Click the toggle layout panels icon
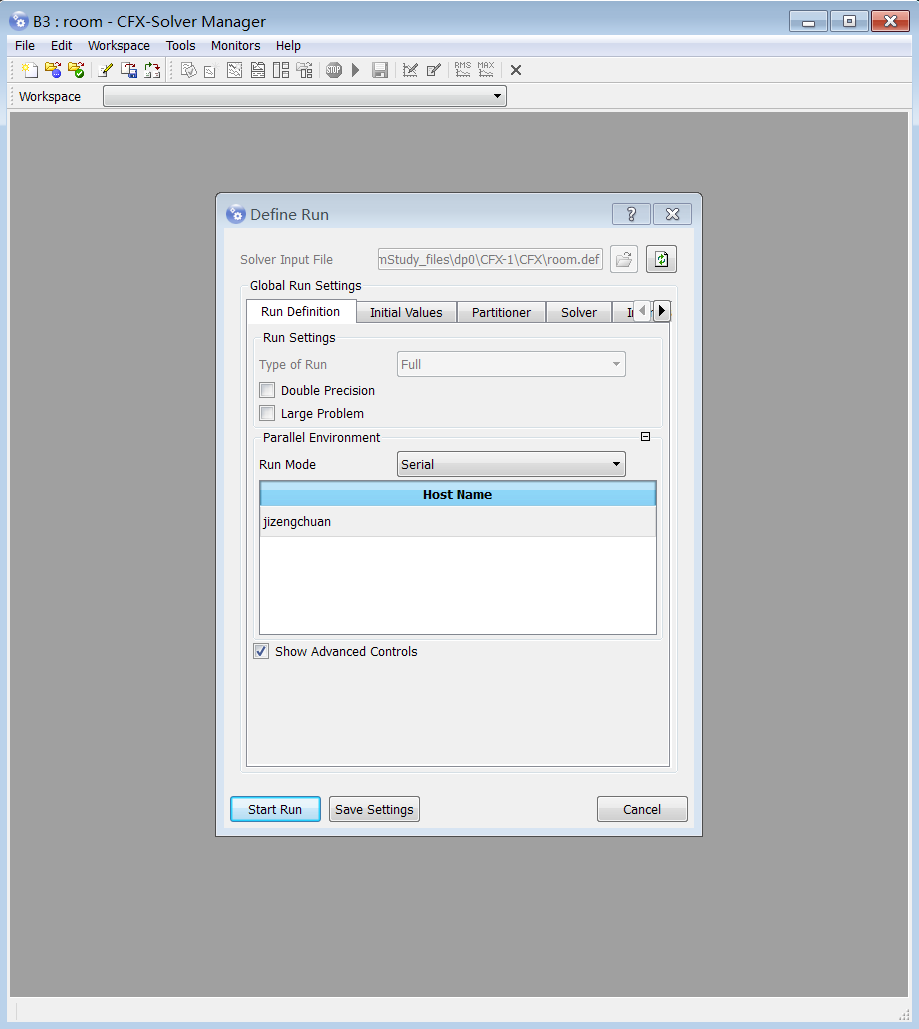Screen dimensions: 919x1029 pos(281,70)
